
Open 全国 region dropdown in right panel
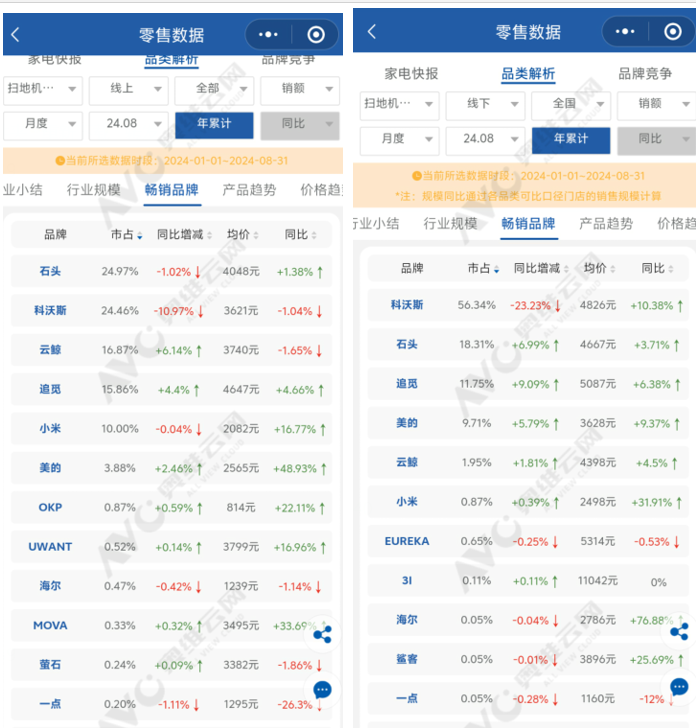(x=571, y=104)
